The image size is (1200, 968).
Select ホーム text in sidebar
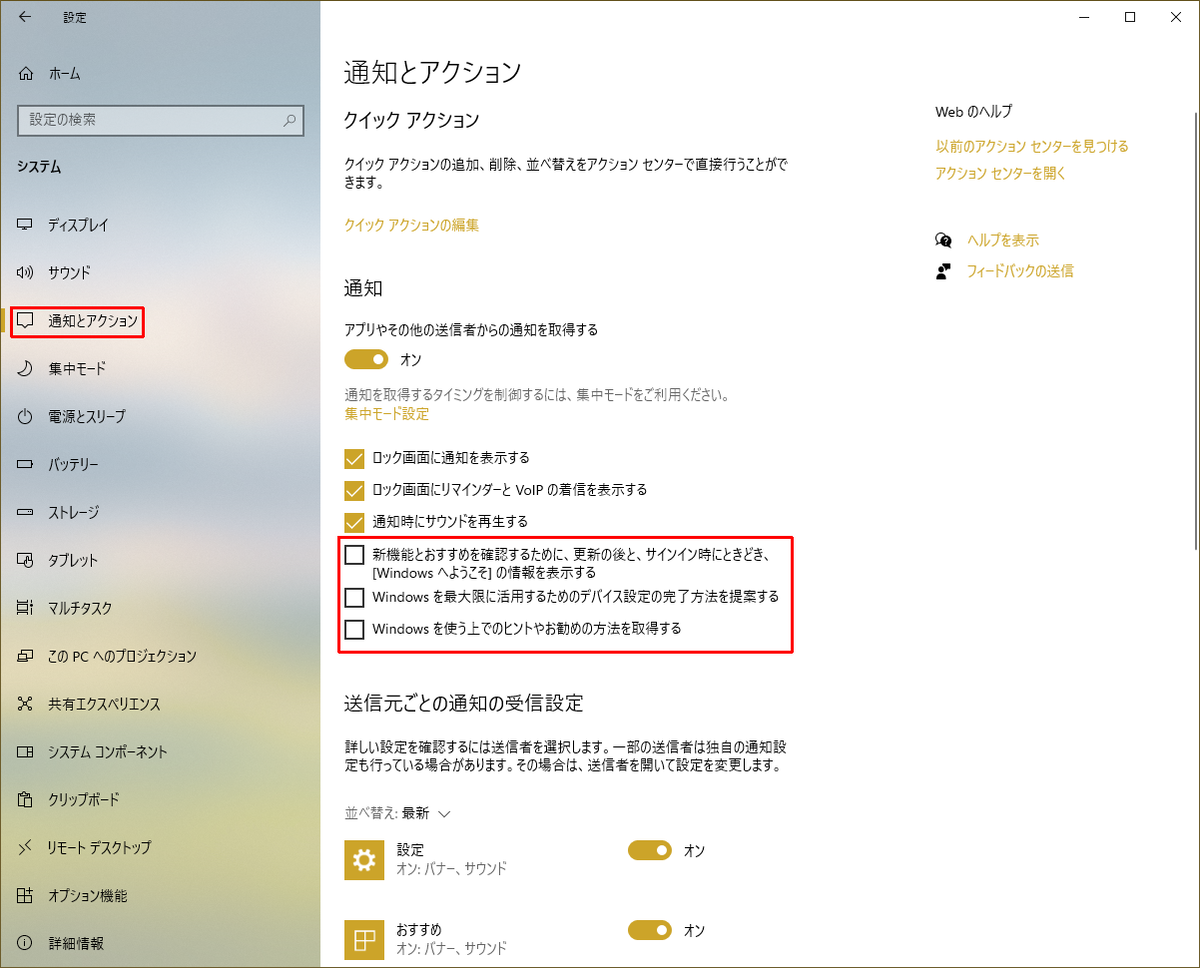(64, 73)
